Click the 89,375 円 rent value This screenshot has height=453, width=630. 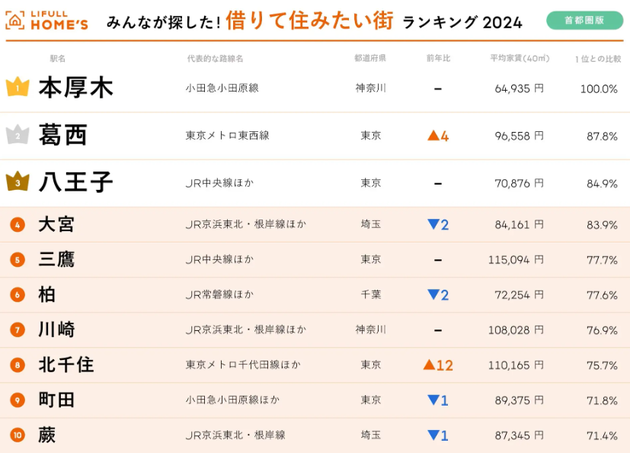coord(519,400)
